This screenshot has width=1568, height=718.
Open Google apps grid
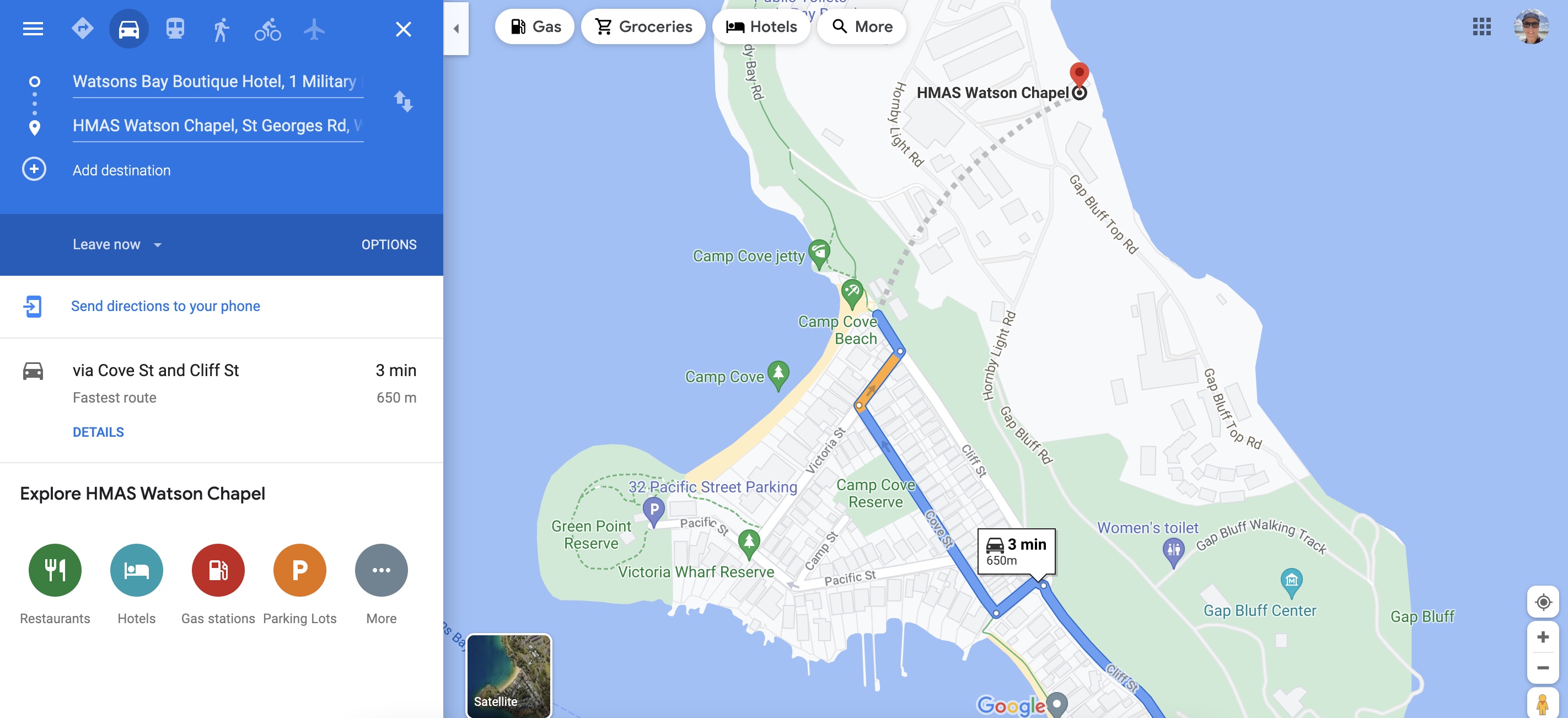(1481, 27)
